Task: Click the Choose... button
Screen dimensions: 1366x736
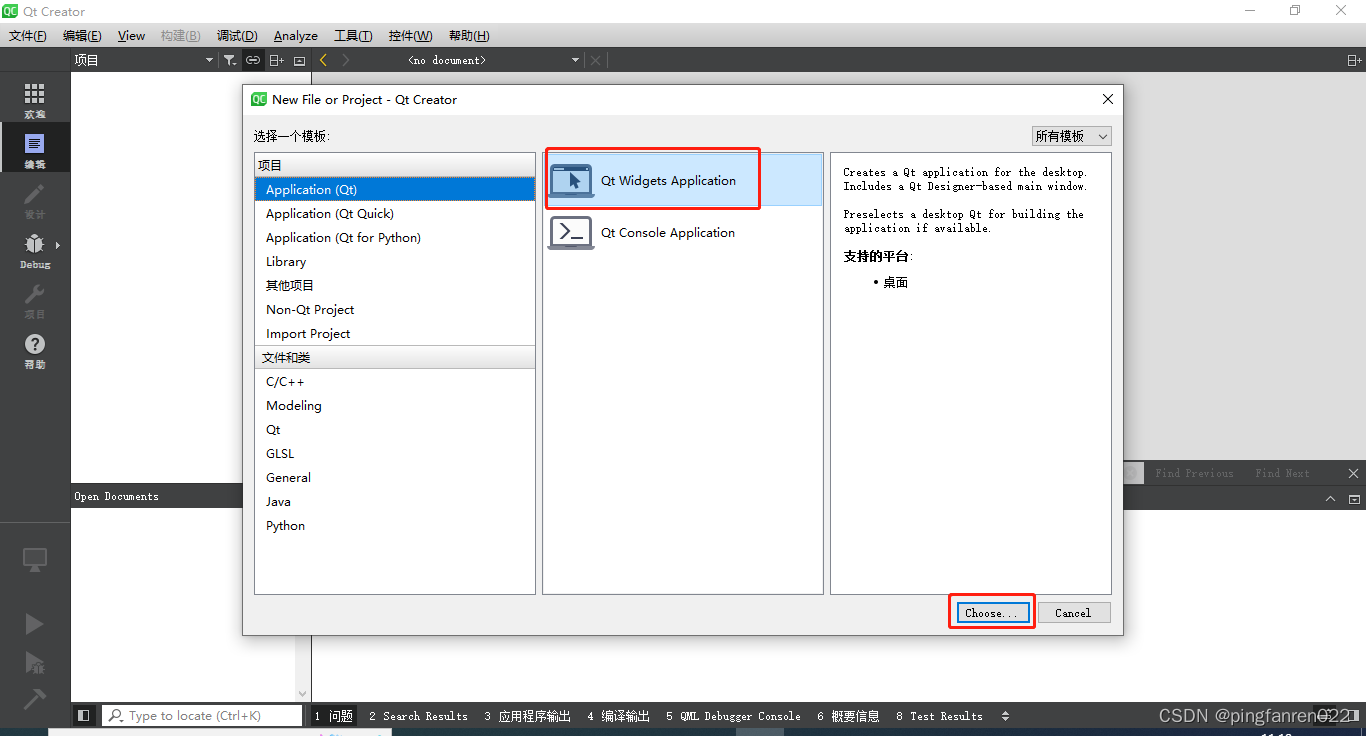Action: pyautogui.click(x=991, y=613)
